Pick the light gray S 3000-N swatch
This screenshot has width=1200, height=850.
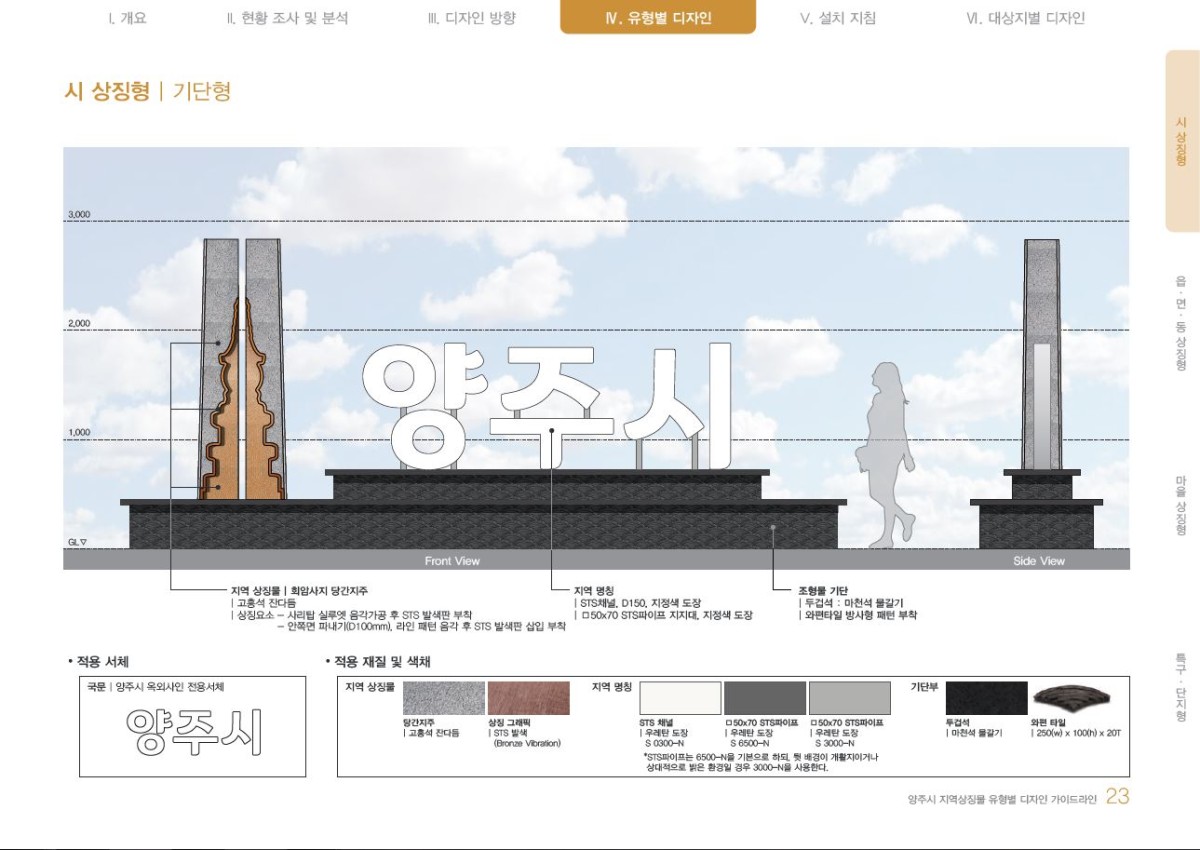coord(849,698)
